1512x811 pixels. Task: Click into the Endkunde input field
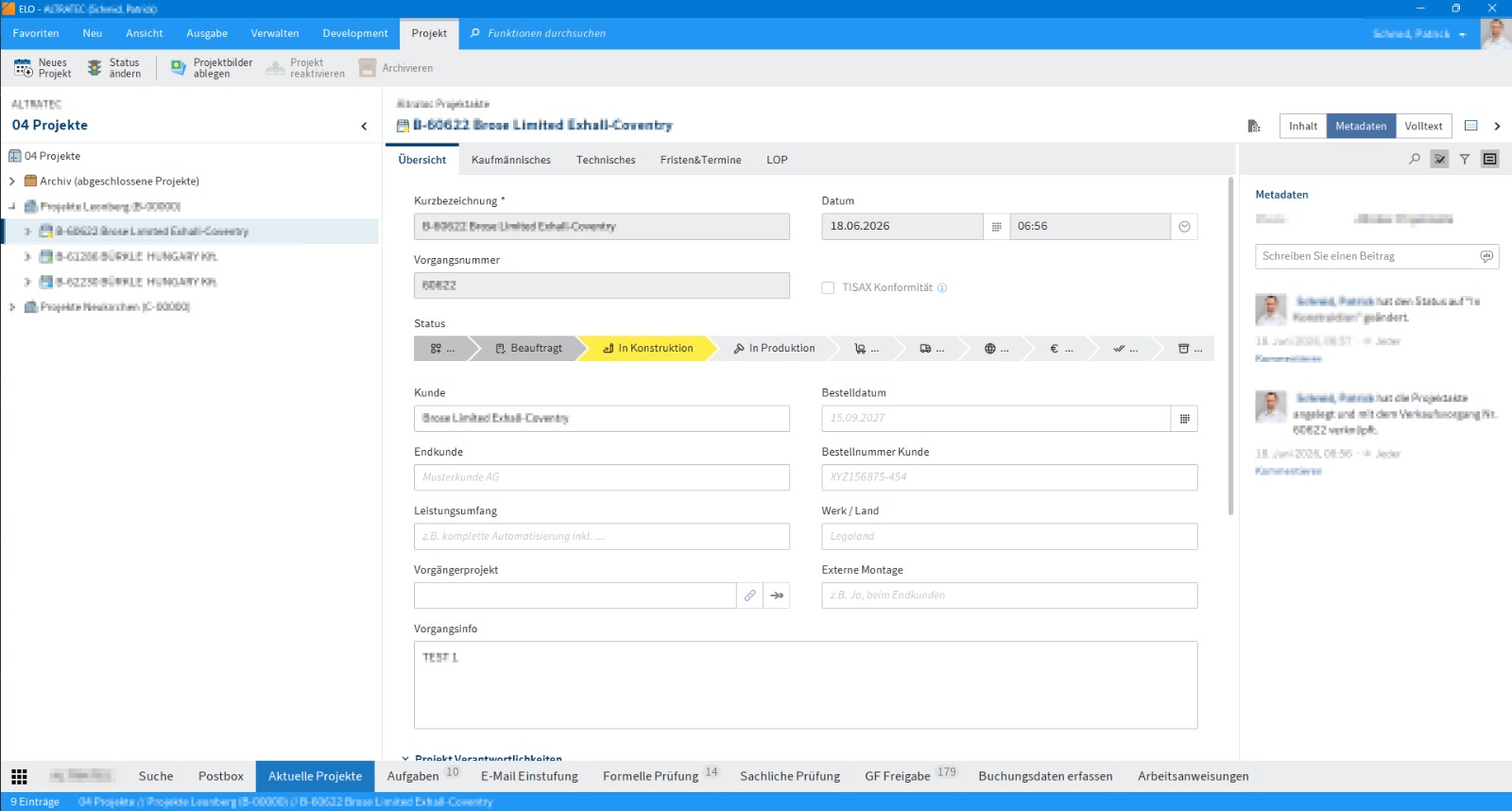tap(602, 477)
